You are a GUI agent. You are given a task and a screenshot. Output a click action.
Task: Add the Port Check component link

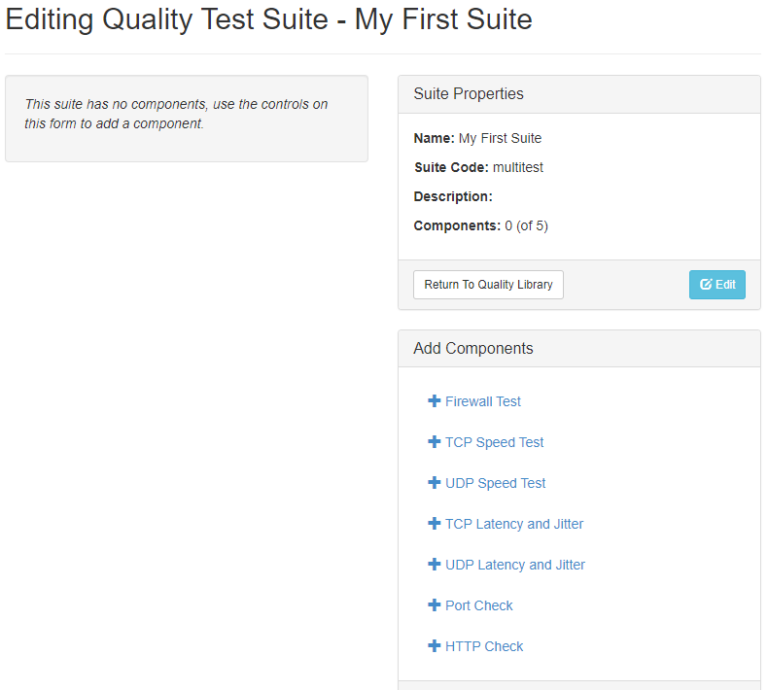tap(479, 606)
